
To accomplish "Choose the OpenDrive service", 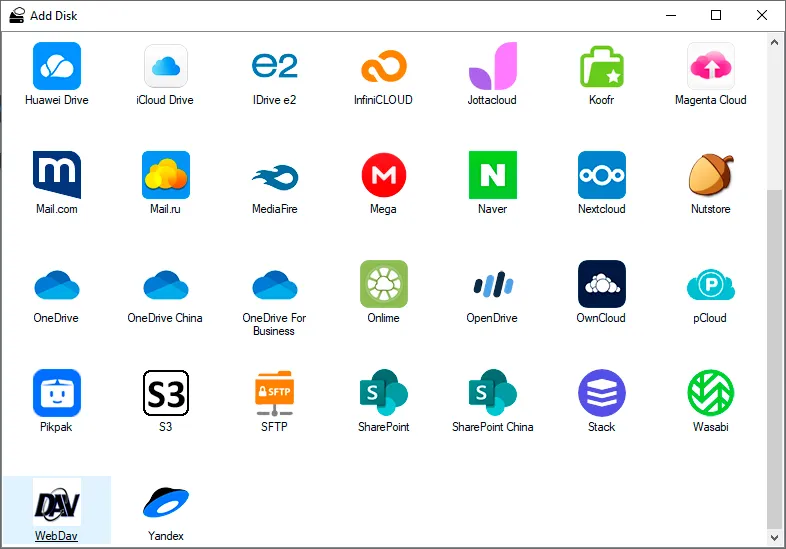I will [x=492, y=284].
